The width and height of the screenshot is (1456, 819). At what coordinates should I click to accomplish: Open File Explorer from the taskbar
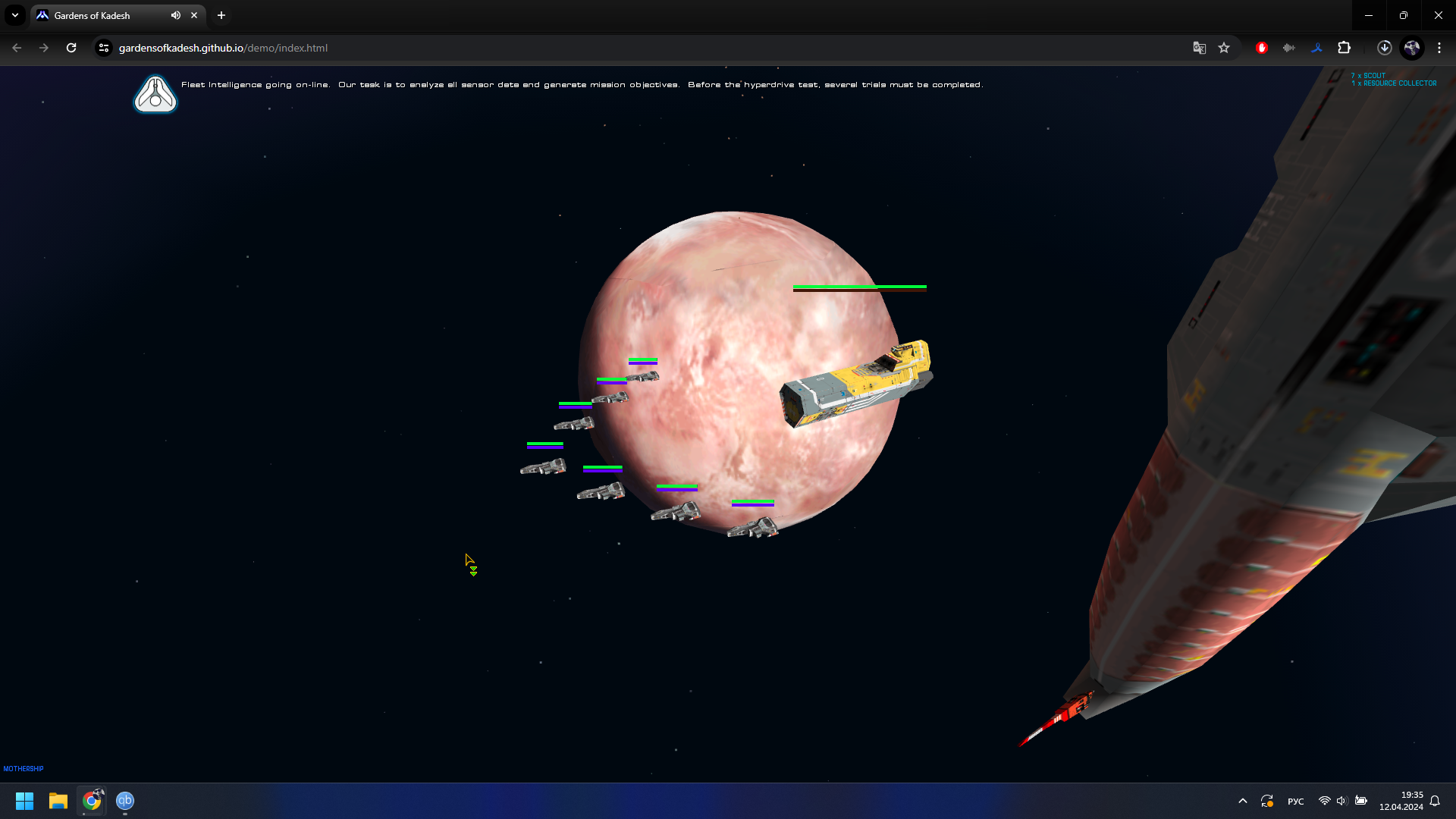58,801
